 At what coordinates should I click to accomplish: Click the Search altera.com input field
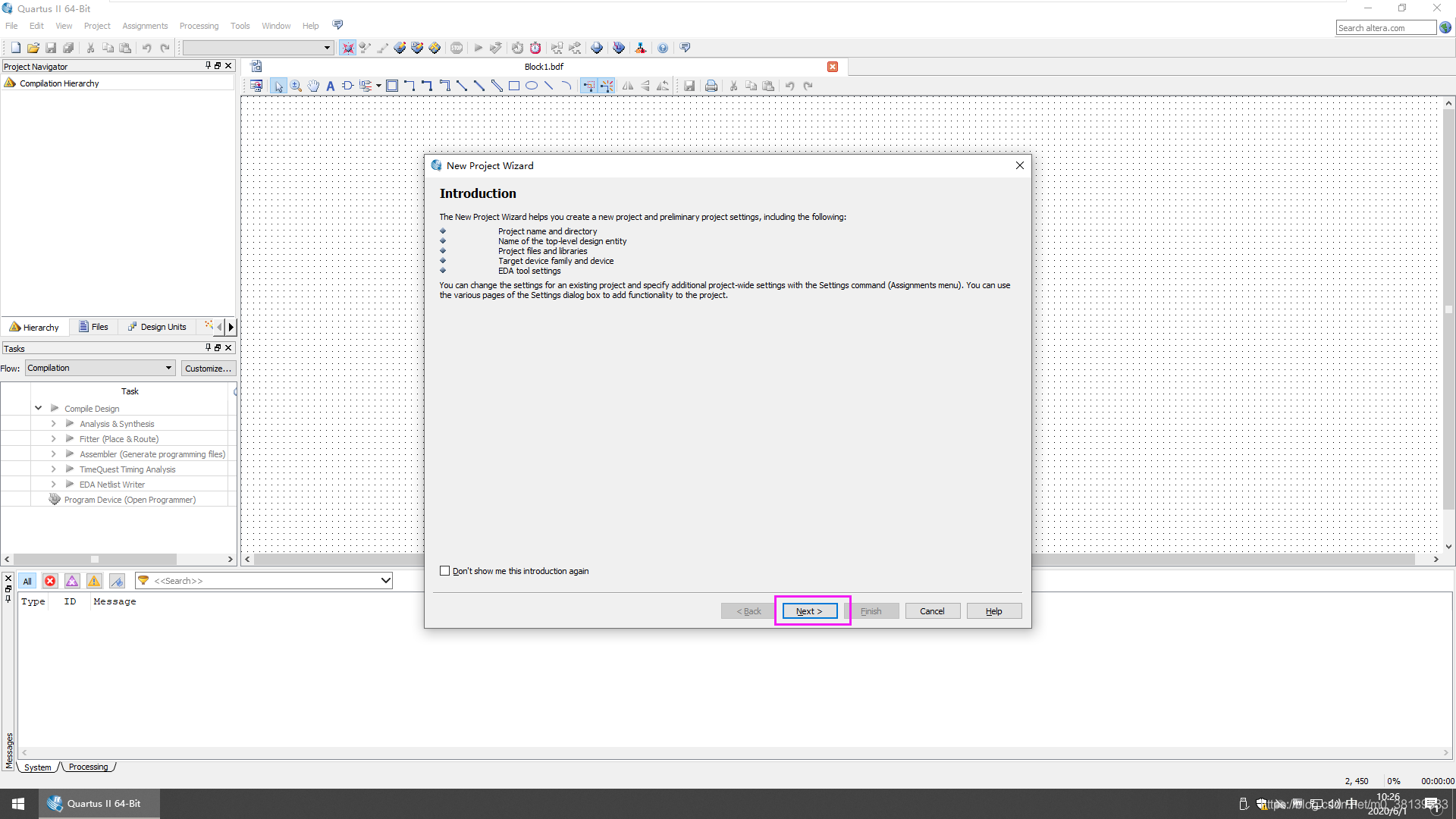pos(1385,28)
